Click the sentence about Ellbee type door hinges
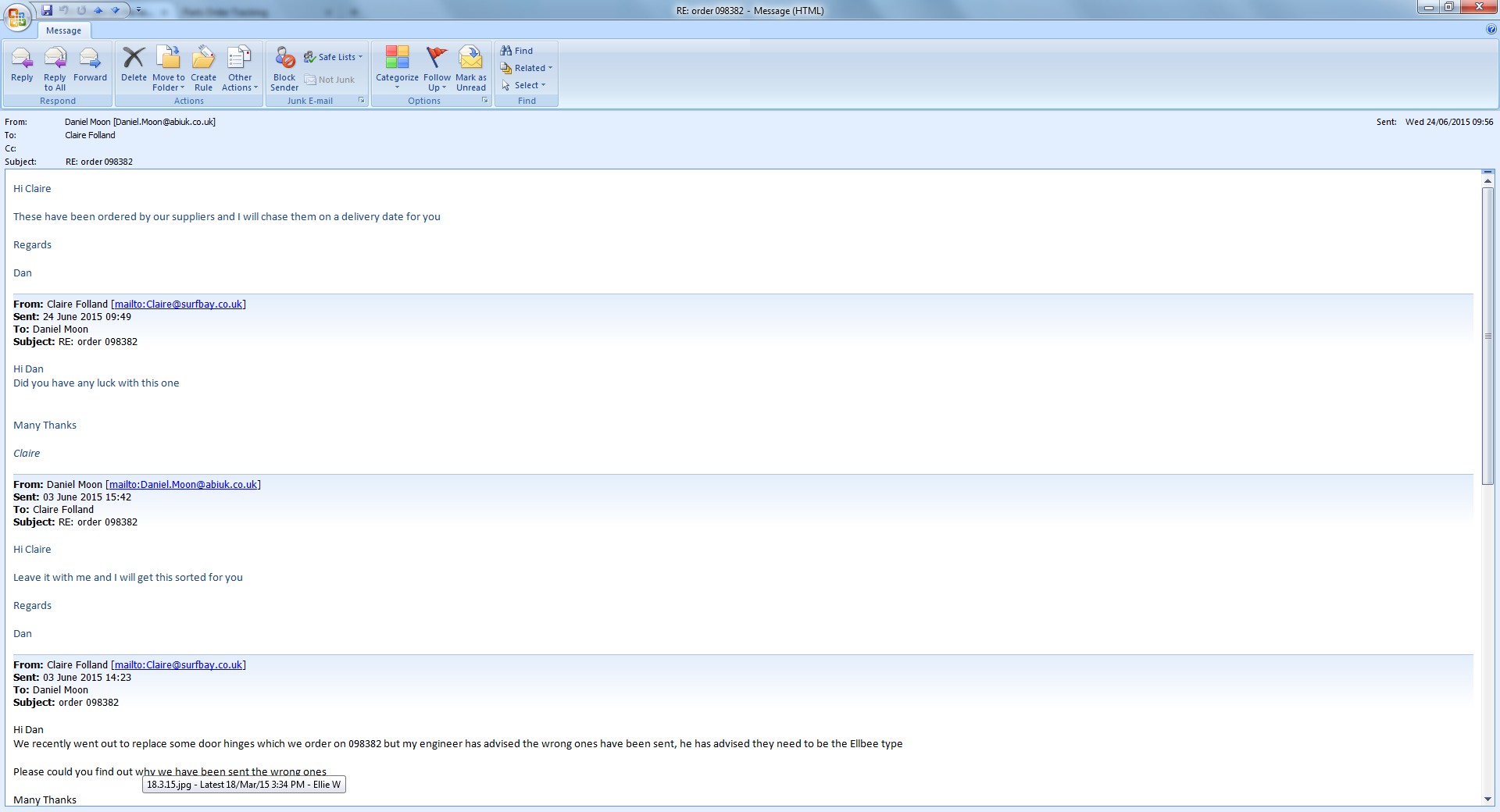This screenshot has height=812, width=1500. [458, 744]
